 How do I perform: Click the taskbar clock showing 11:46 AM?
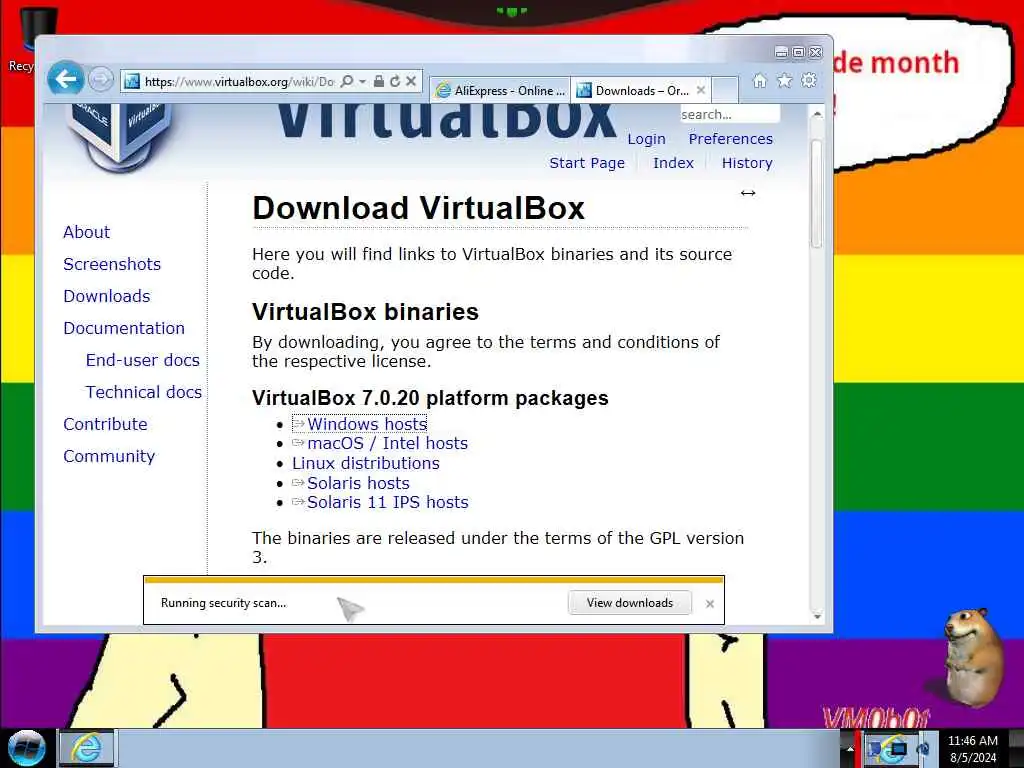click(972, 749)
